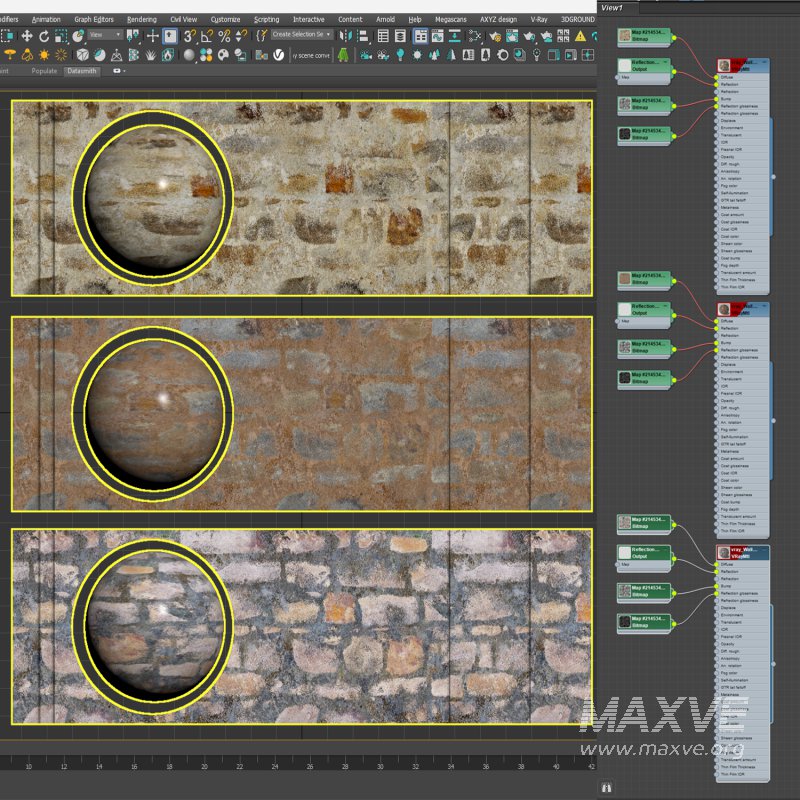Collapse the Reflection Output node header

[x=665, y=62]
